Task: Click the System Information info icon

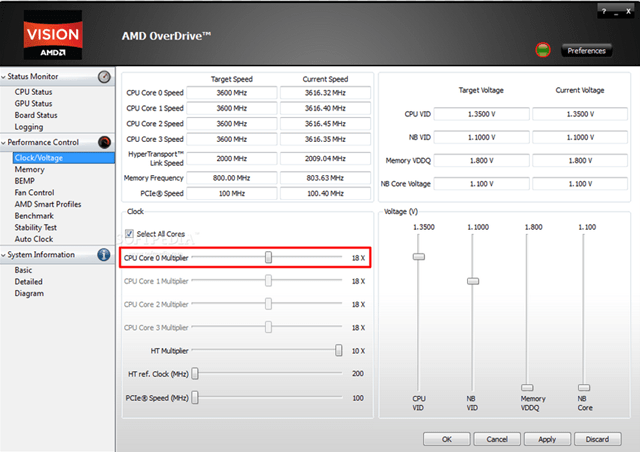Action: (x=104, y=255)
